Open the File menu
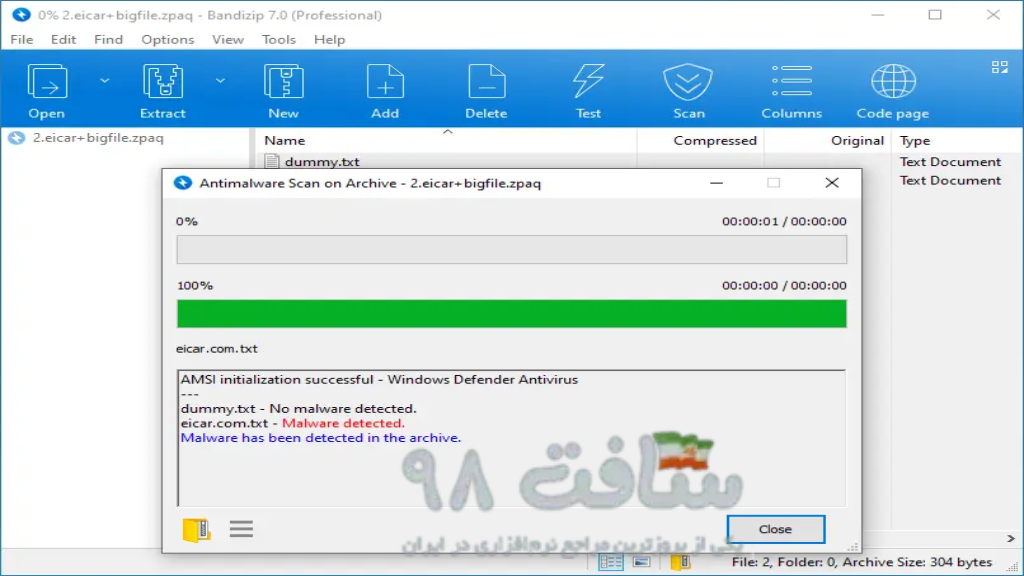The height and width of the screenshot is (576, 1024). tap(22, 39)
